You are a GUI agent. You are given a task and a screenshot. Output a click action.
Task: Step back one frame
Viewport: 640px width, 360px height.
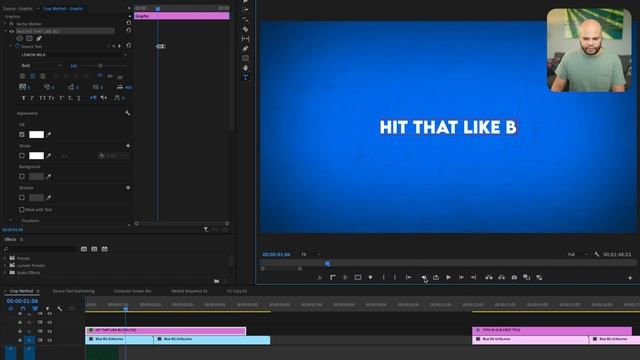point(423,278)
